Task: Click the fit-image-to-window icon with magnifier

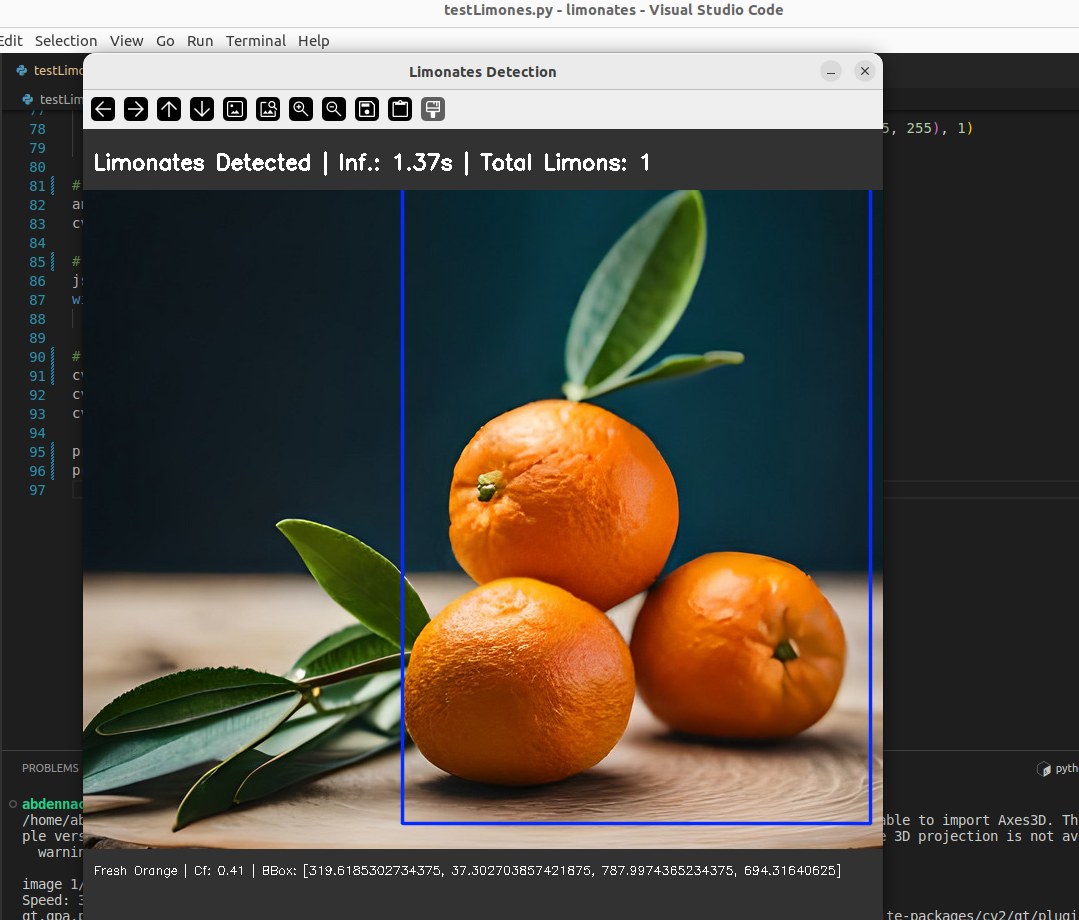Action: pos(268,109)
